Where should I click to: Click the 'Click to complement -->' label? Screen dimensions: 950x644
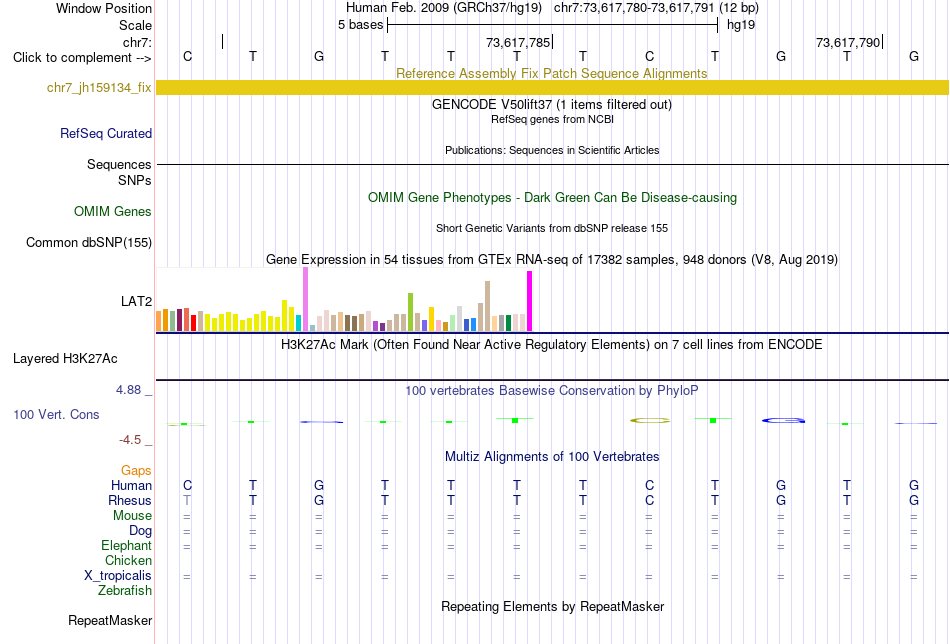point(82,58)
